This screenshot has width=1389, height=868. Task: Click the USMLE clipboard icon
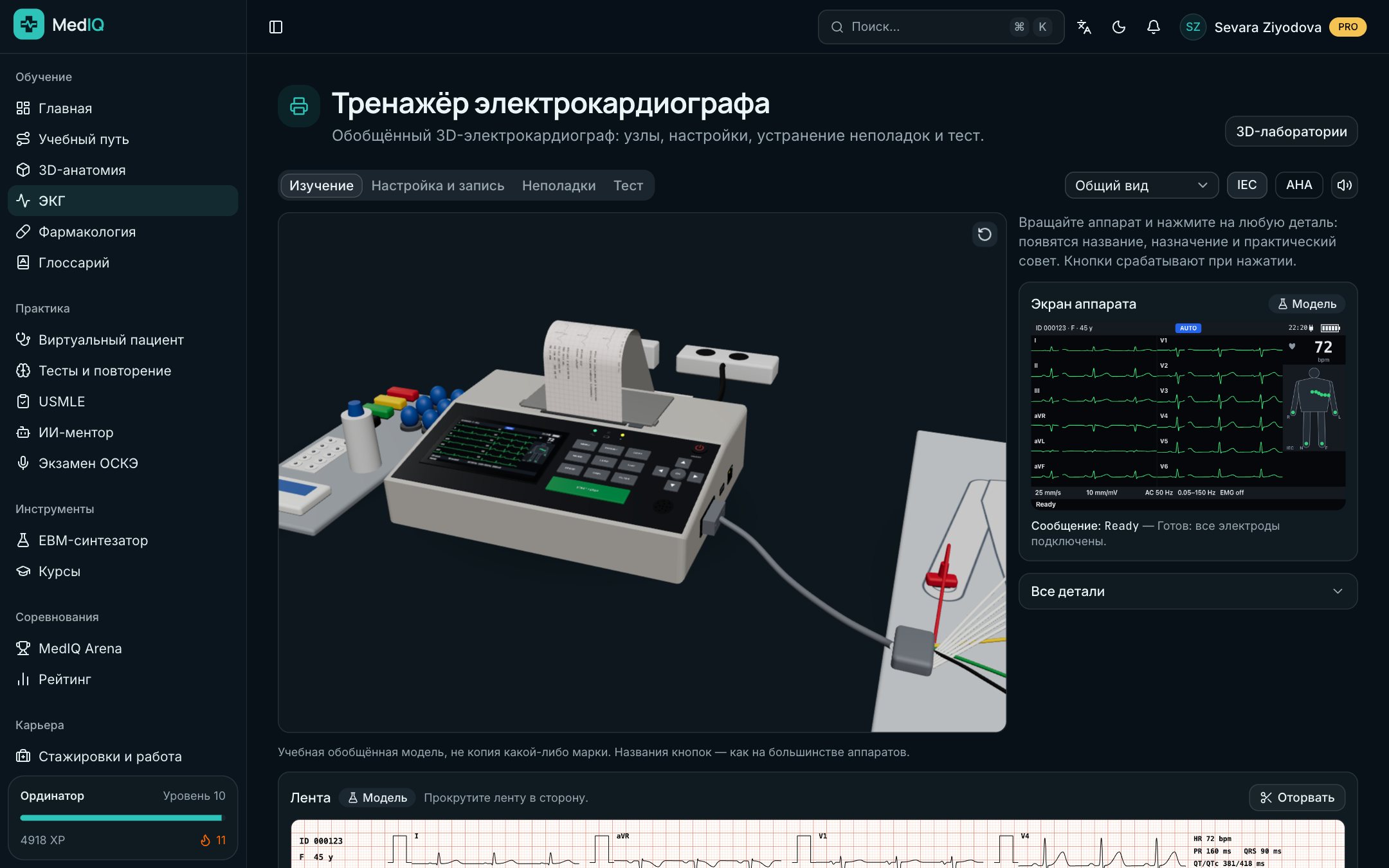(x=23, y=401)
